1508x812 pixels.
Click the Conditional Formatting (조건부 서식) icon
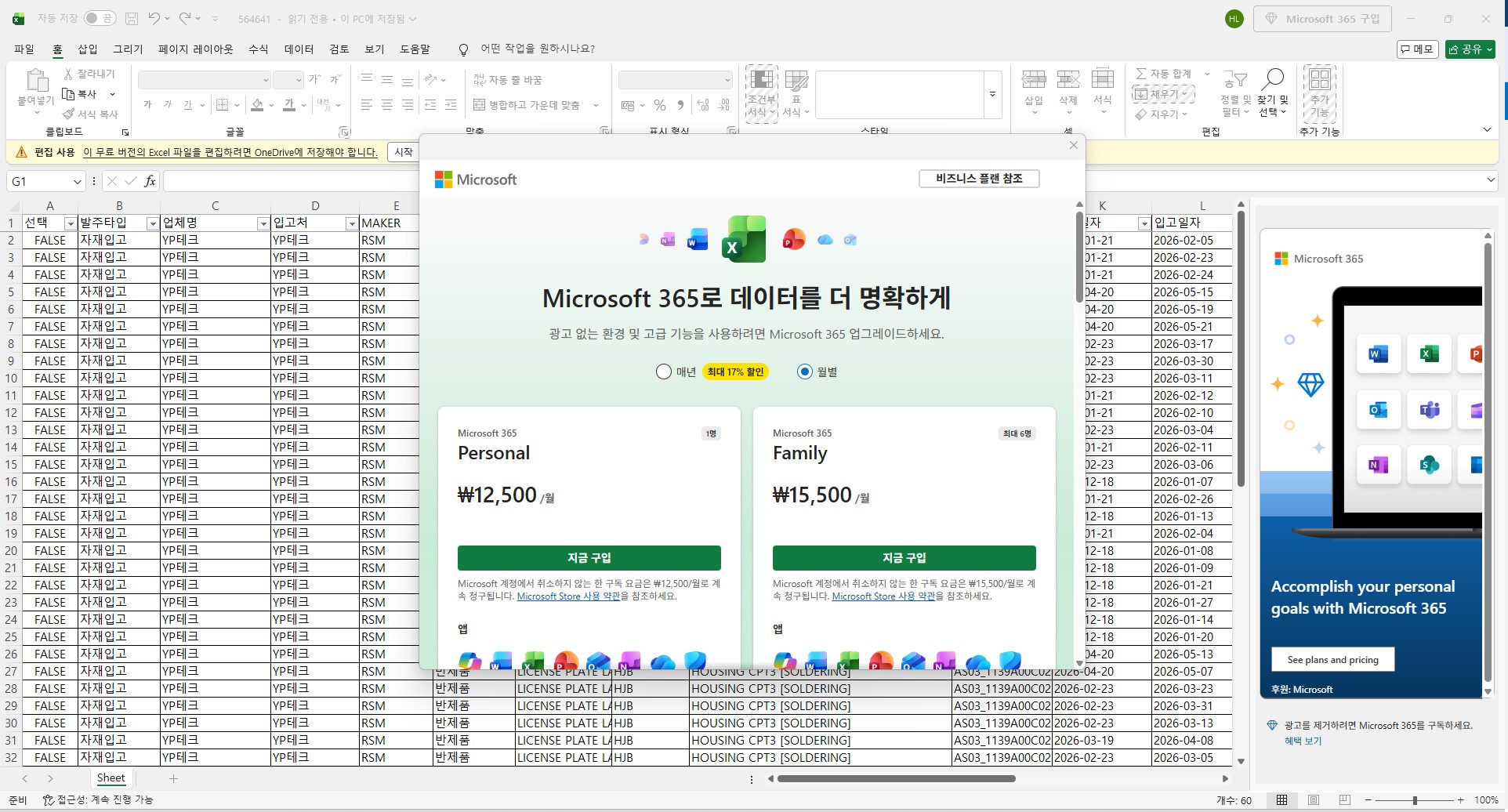tap(761, 80)
